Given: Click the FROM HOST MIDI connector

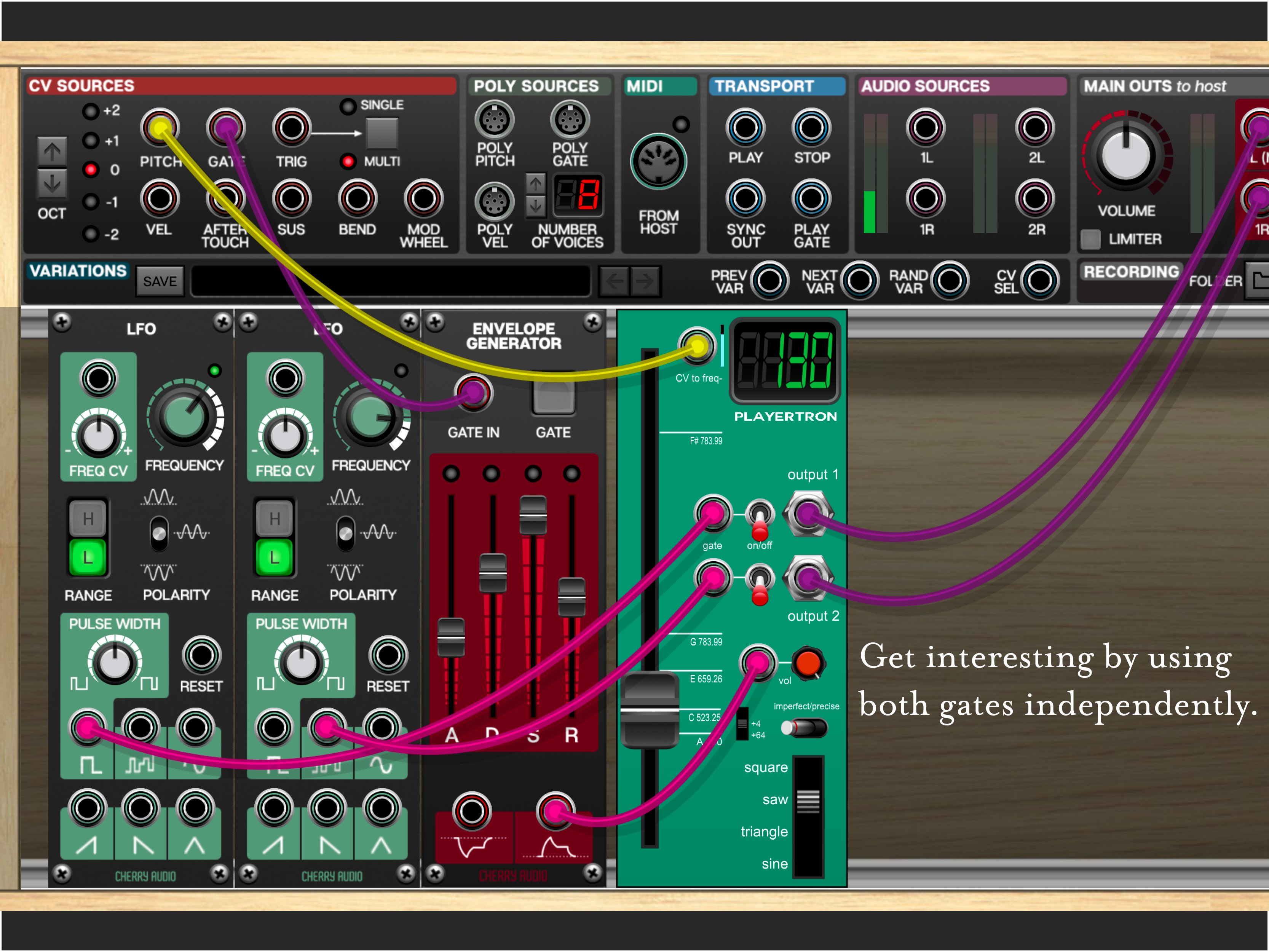Looking at the screenshot, I should [658, 161].
